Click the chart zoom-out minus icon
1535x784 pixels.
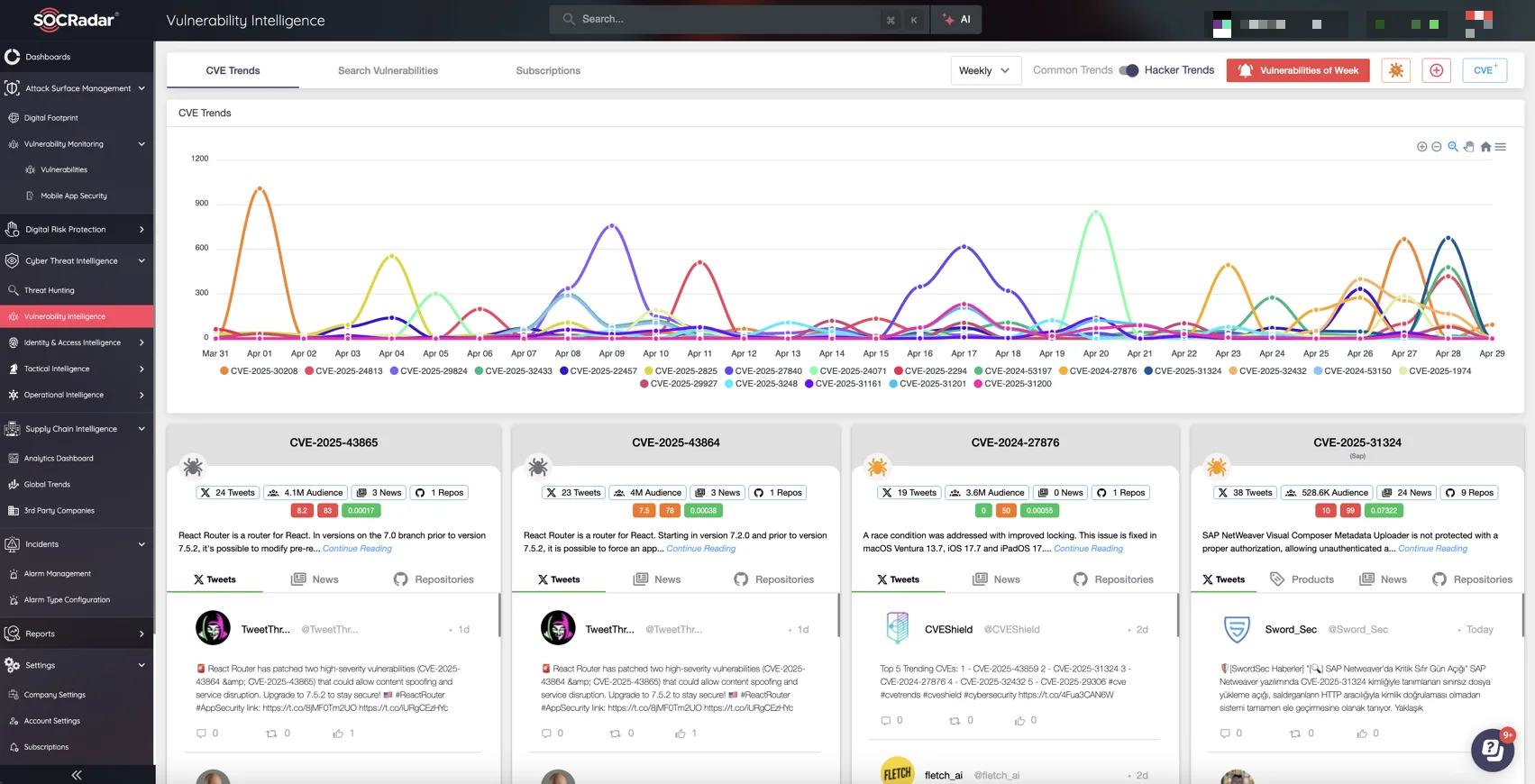click(x=1437, y=147)
